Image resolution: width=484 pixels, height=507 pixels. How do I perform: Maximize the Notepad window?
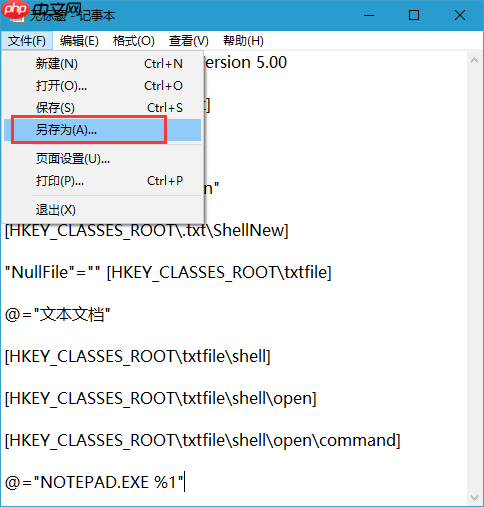point(414,15)
